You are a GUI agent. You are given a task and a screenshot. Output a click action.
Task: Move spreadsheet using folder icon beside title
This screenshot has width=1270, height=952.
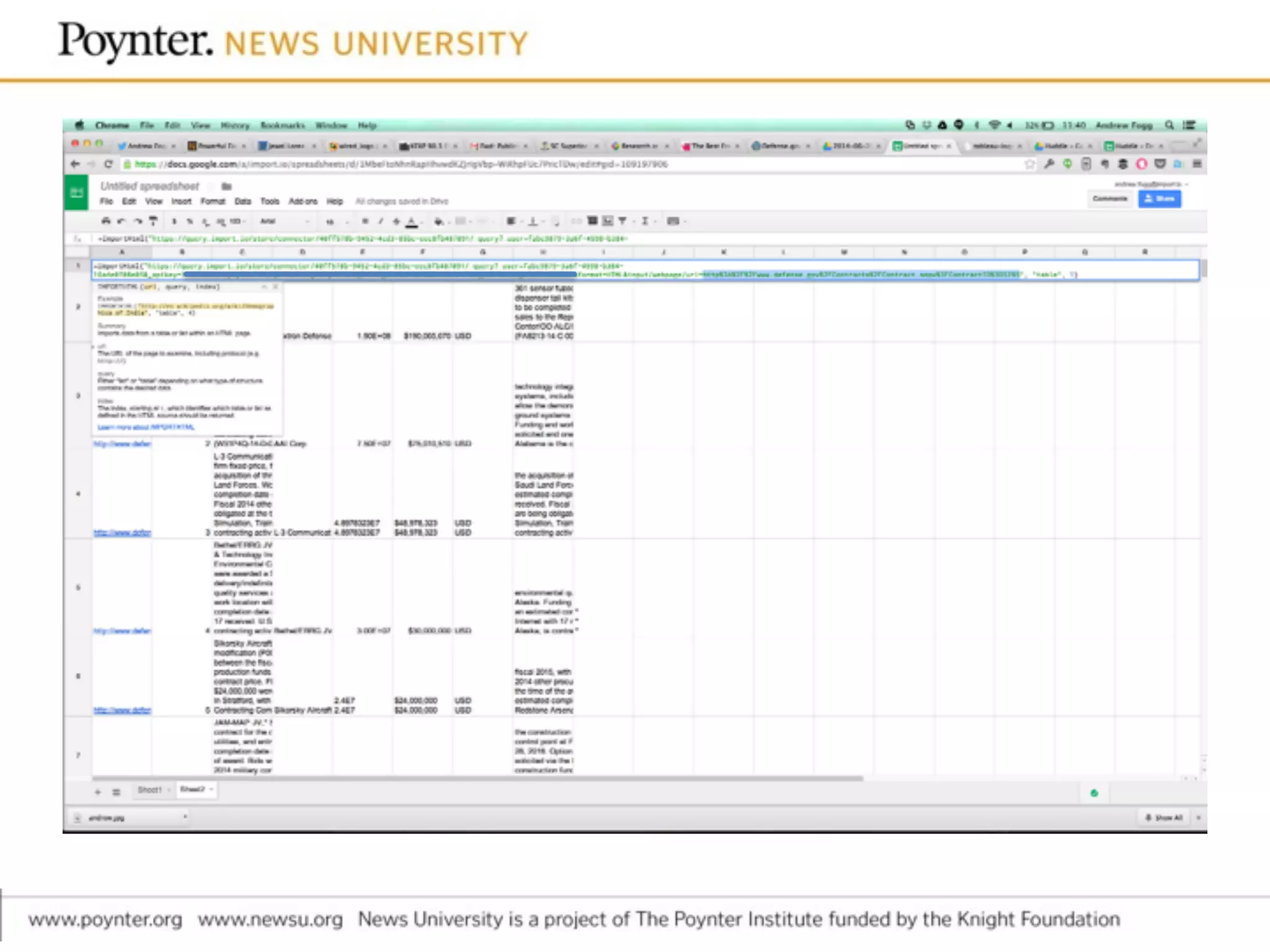pos(226,186)
